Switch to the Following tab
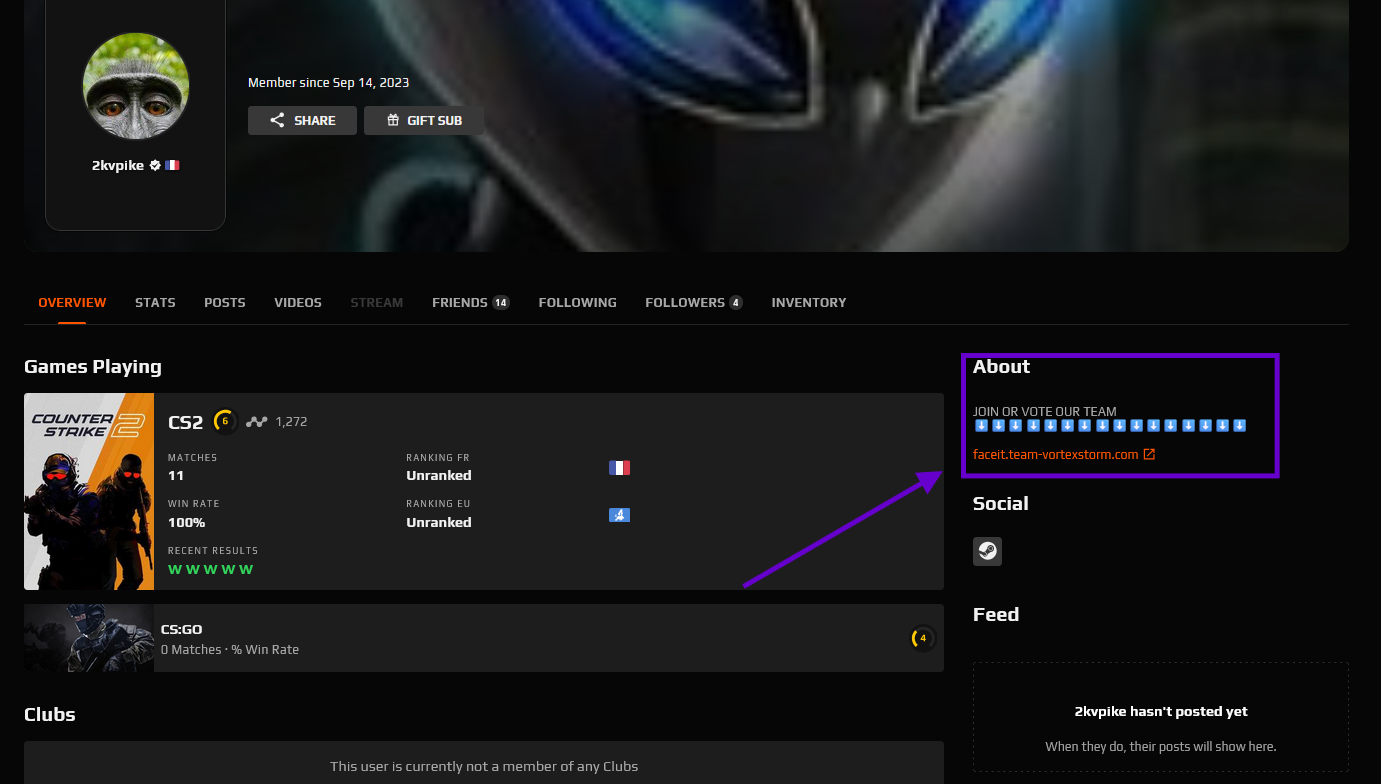Viewport: 1381px width, 784px height. [x=577, y=302]
